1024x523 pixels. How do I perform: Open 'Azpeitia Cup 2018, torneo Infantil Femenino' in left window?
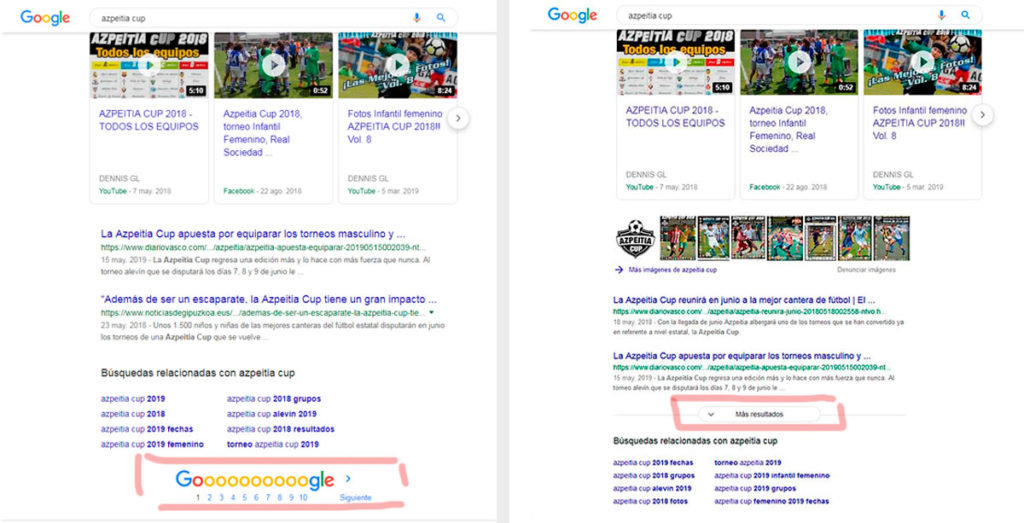click(x=263, y=133)
